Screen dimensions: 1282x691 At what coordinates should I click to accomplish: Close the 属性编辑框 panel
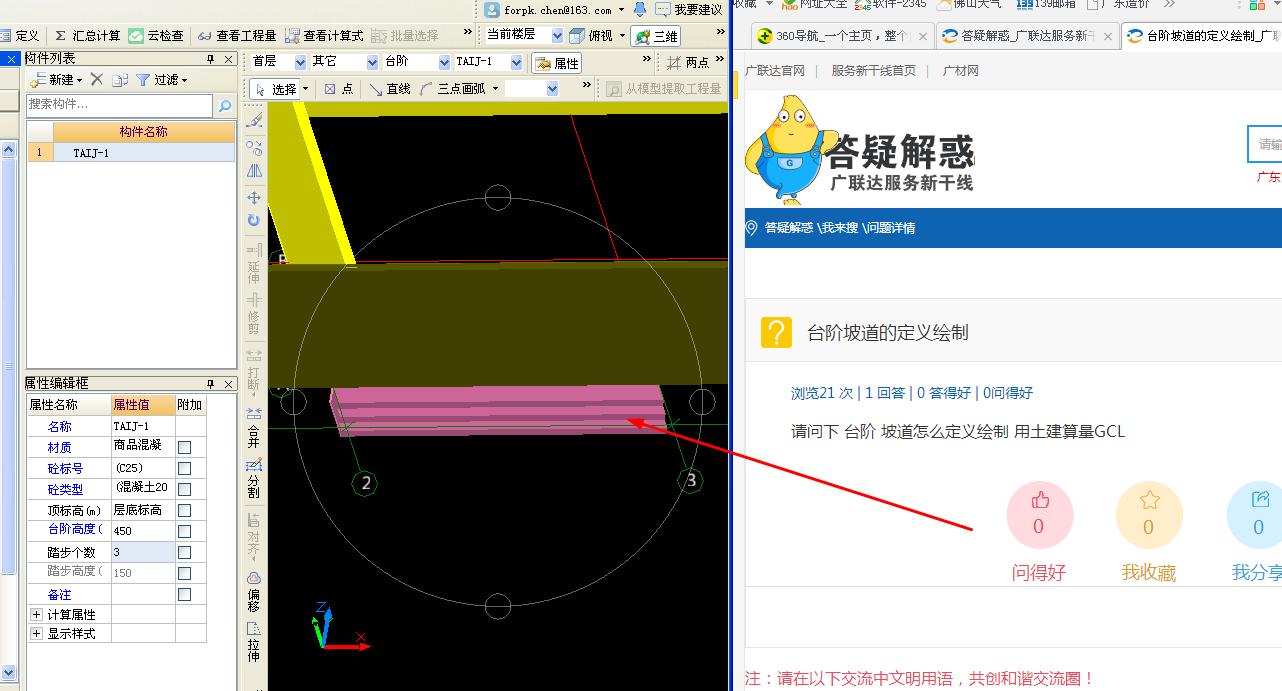coord(229,384)
